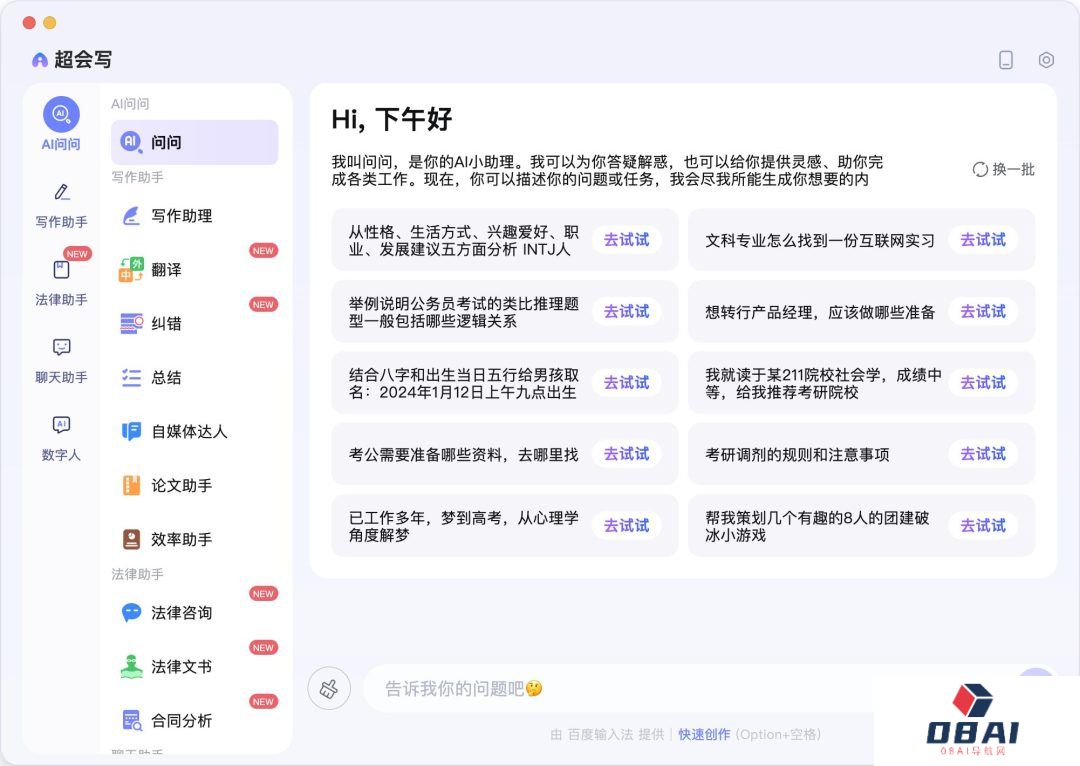Click the 法律文书 icon
Screen dimensions: 1080x766
click(131, 666)
